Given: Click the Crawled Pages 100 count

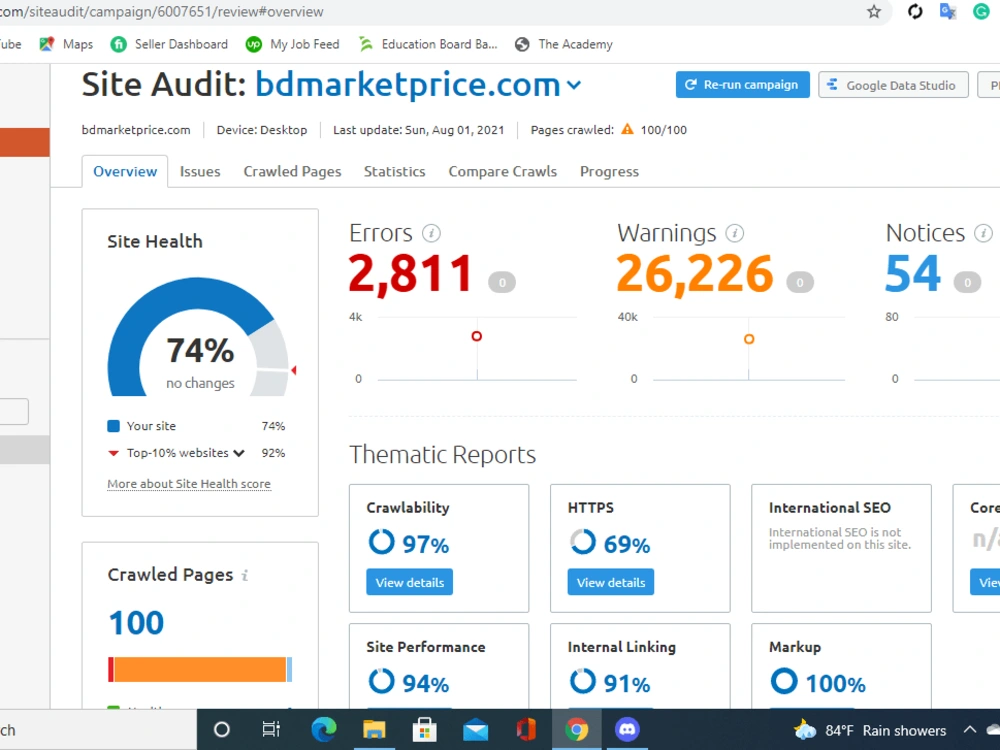Looking at the screenshot, I should (136, 622).
